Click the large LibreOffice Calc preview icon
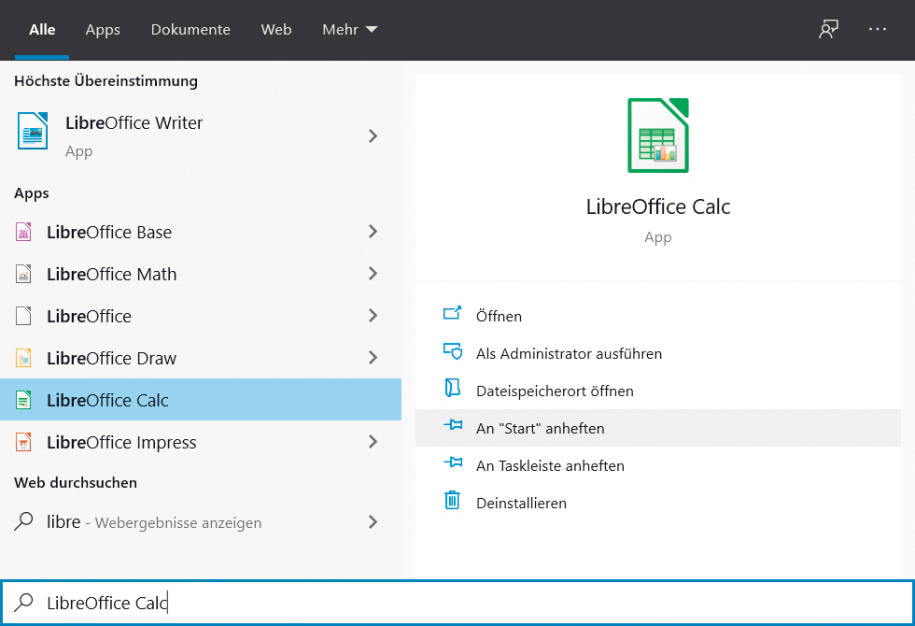 tap(658, 135)
